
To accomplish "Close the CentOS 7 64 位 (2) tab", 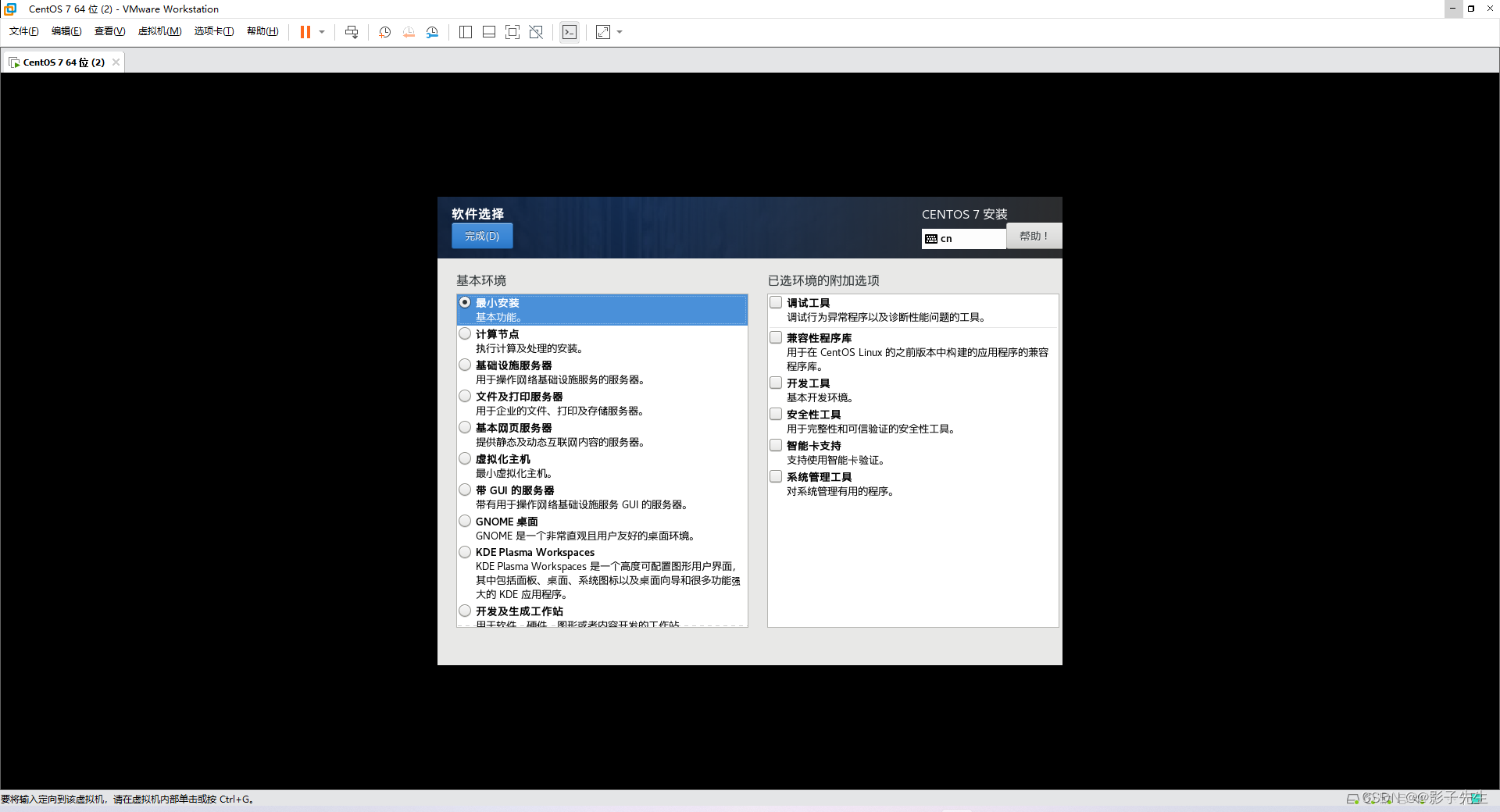I will pos(116,62).
